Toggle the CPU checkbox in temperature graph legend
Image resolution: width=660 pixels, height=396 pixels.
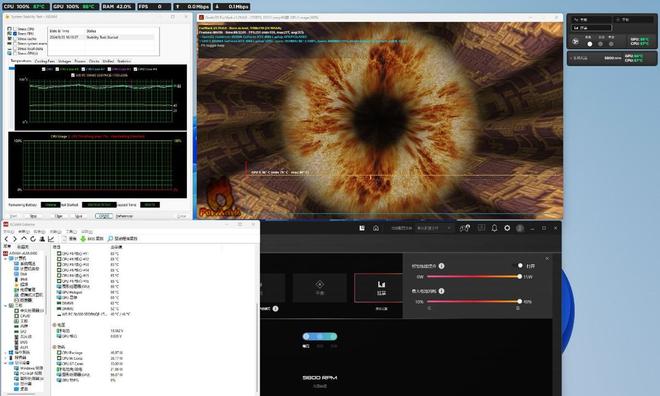44,69
